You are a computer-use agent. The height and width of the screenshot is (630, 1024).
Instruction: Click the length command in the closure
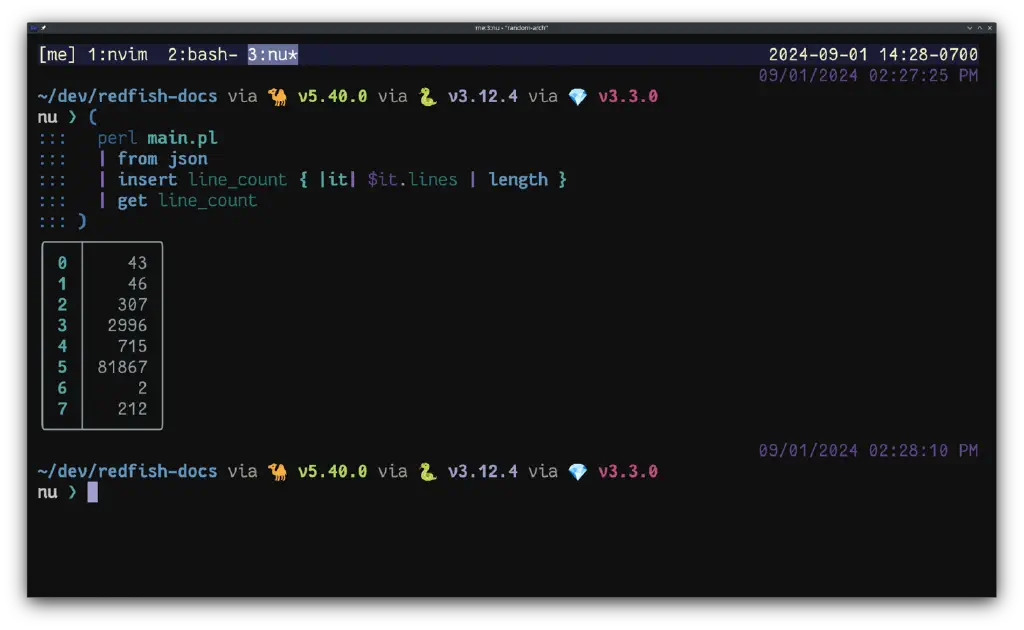518,180
